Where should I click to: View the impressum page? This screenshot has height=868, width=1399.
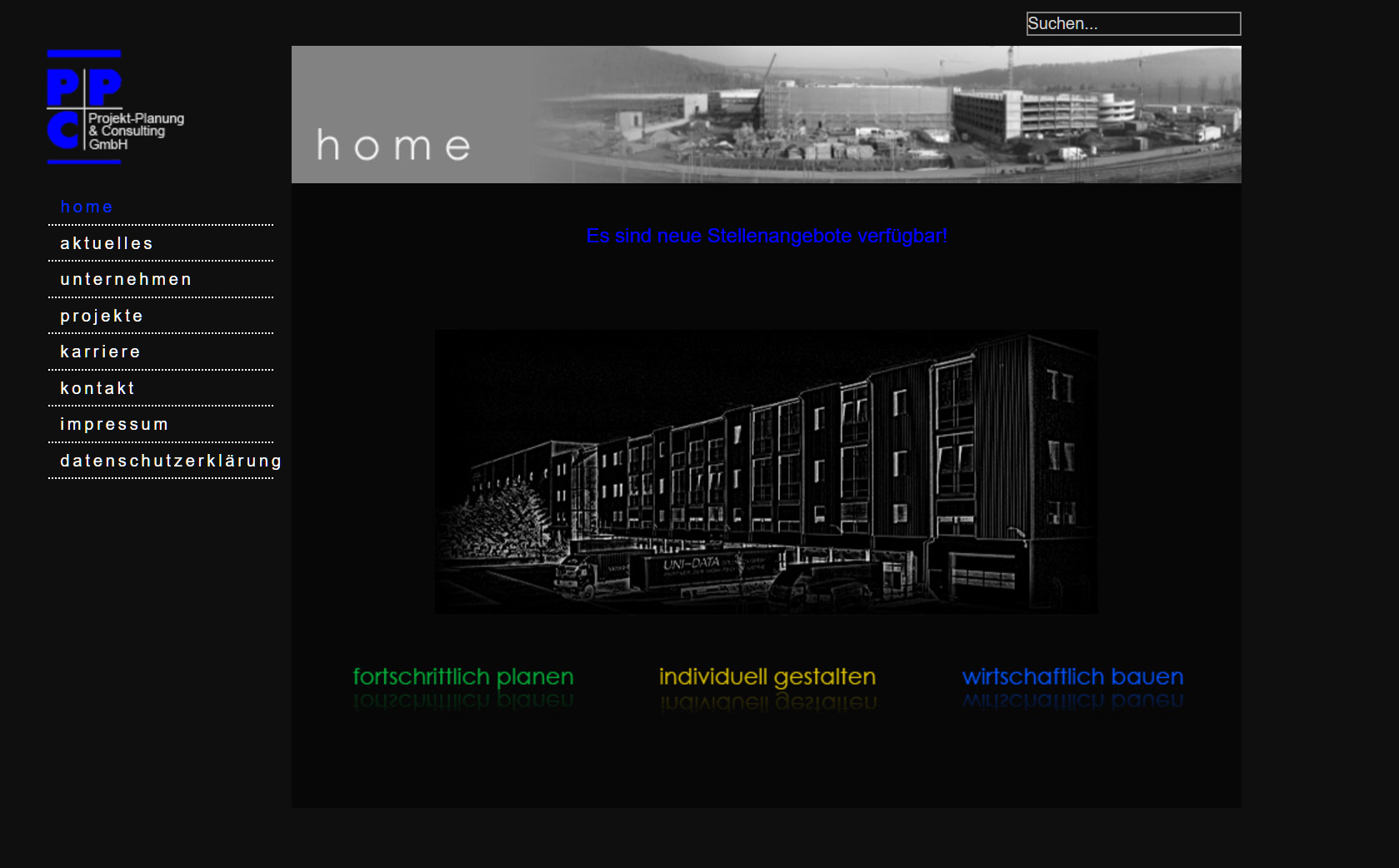click(114, 424)
